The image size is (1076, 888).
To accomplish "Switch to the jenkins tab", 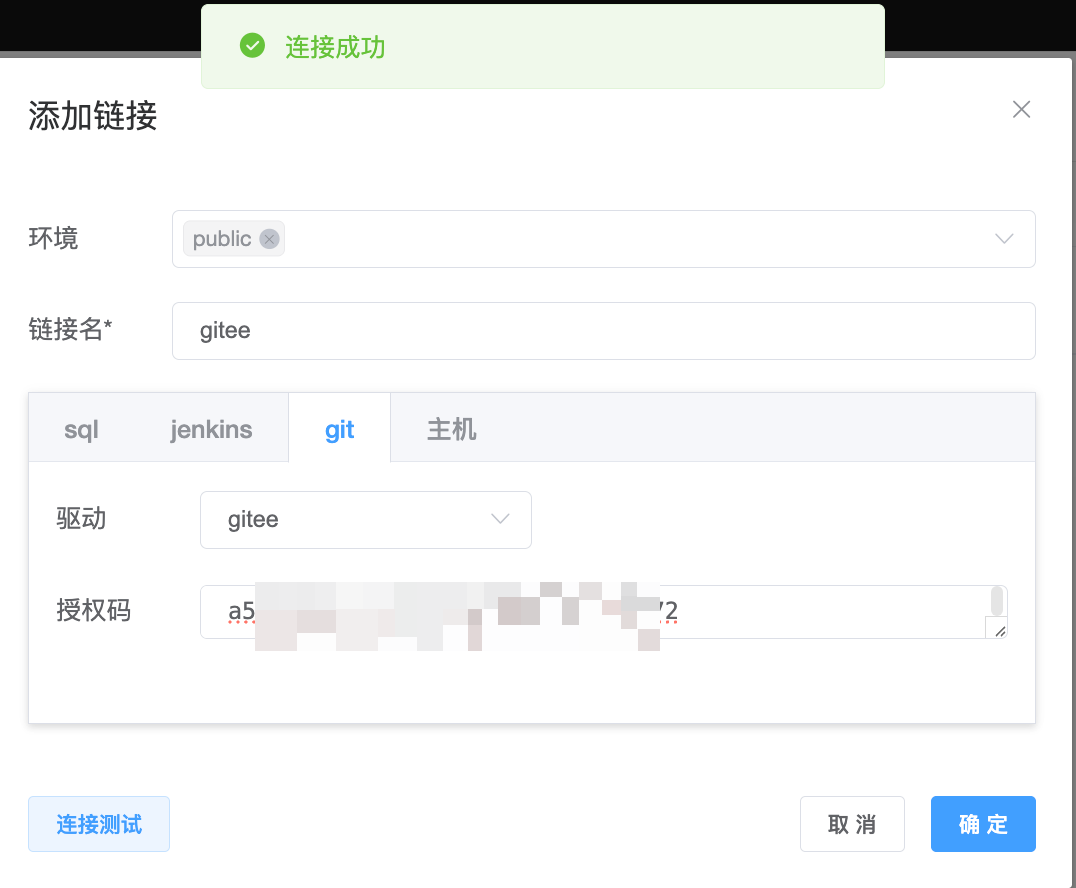I will (211, 430).
